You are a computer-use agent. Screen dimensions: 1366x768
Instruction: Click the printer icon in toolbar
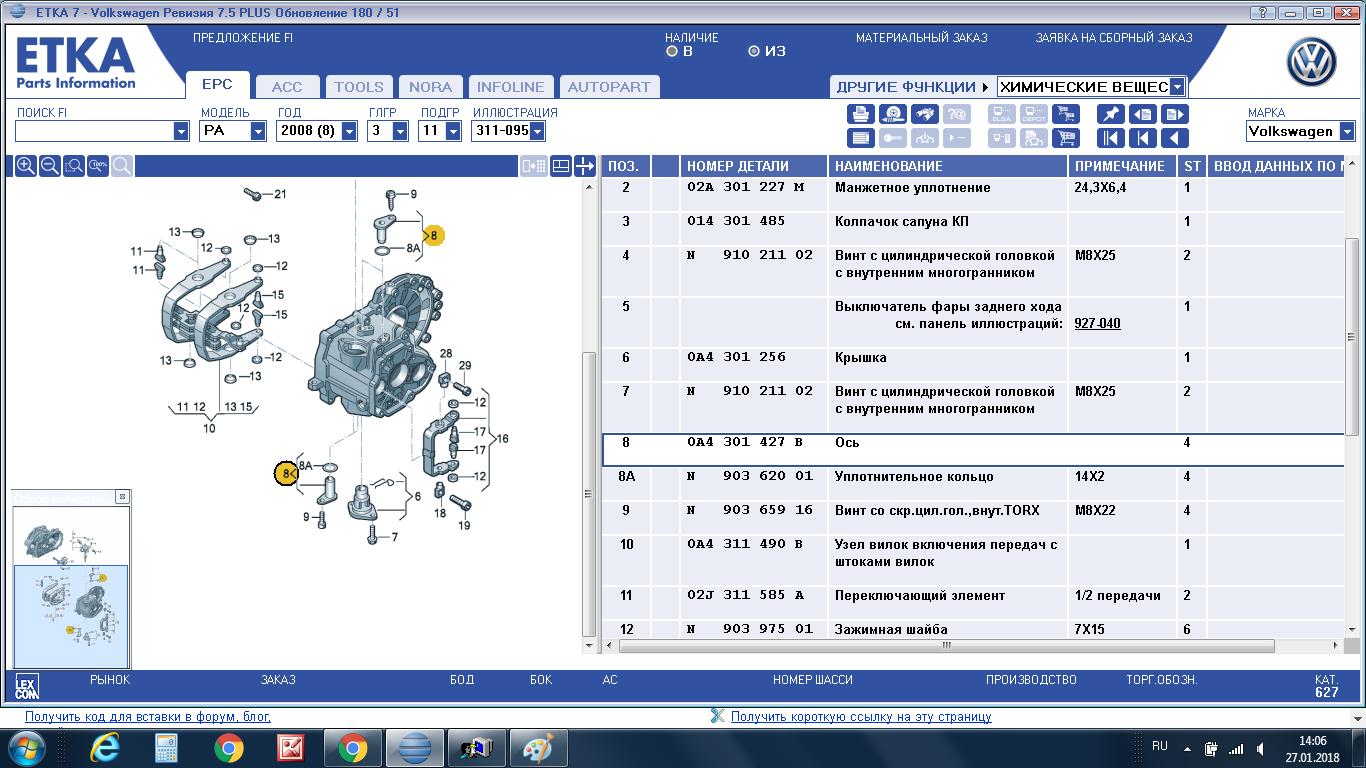click(861, 114)
